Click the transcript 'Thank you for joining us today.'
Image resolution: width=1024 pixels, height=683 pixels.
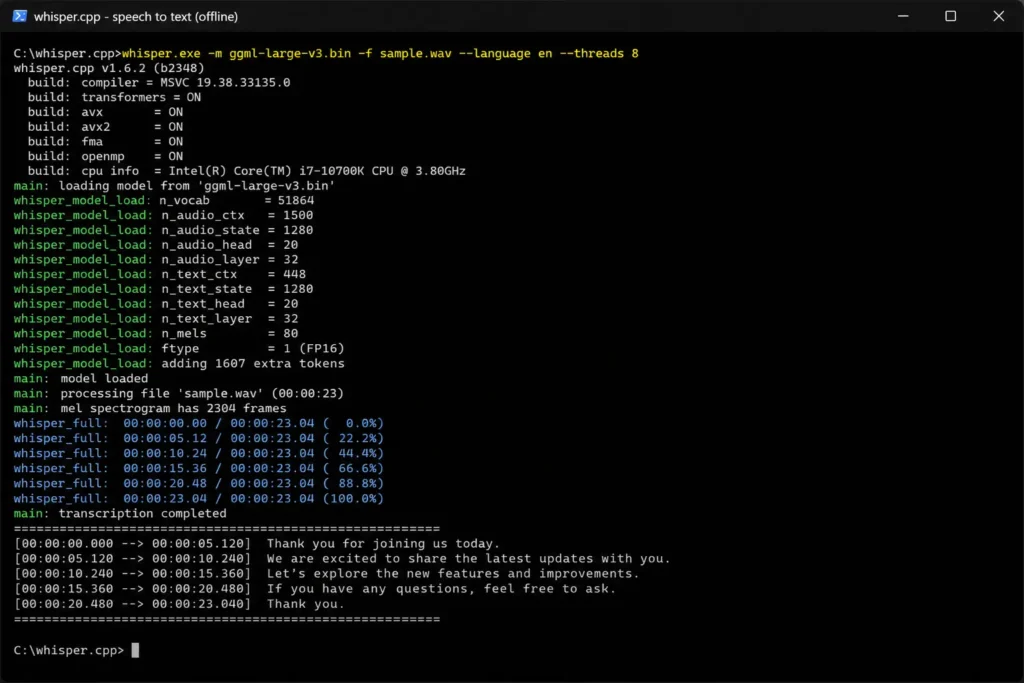click(383, 544)
